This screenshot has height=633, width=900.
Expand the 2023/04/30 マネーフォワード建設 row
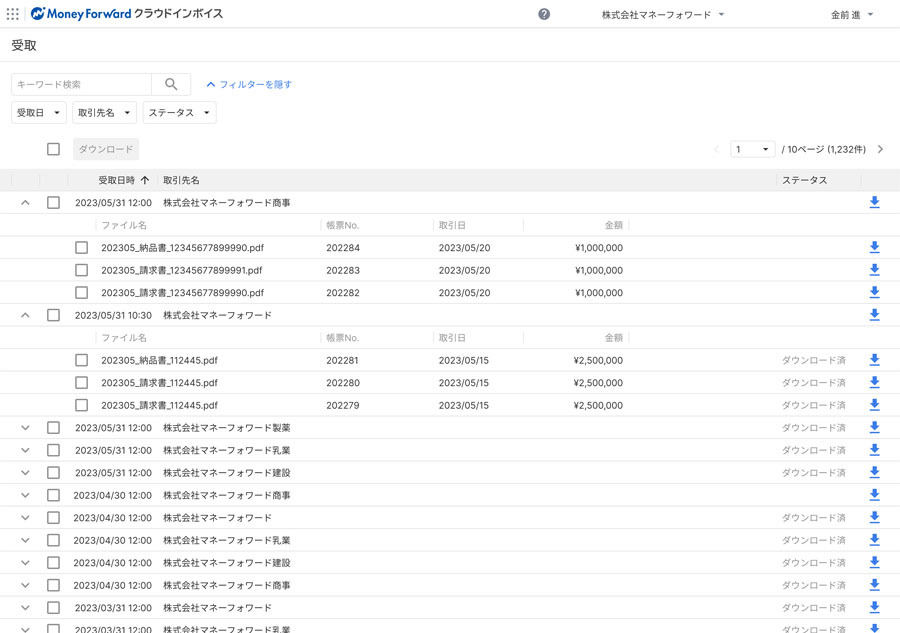(25, 562)
